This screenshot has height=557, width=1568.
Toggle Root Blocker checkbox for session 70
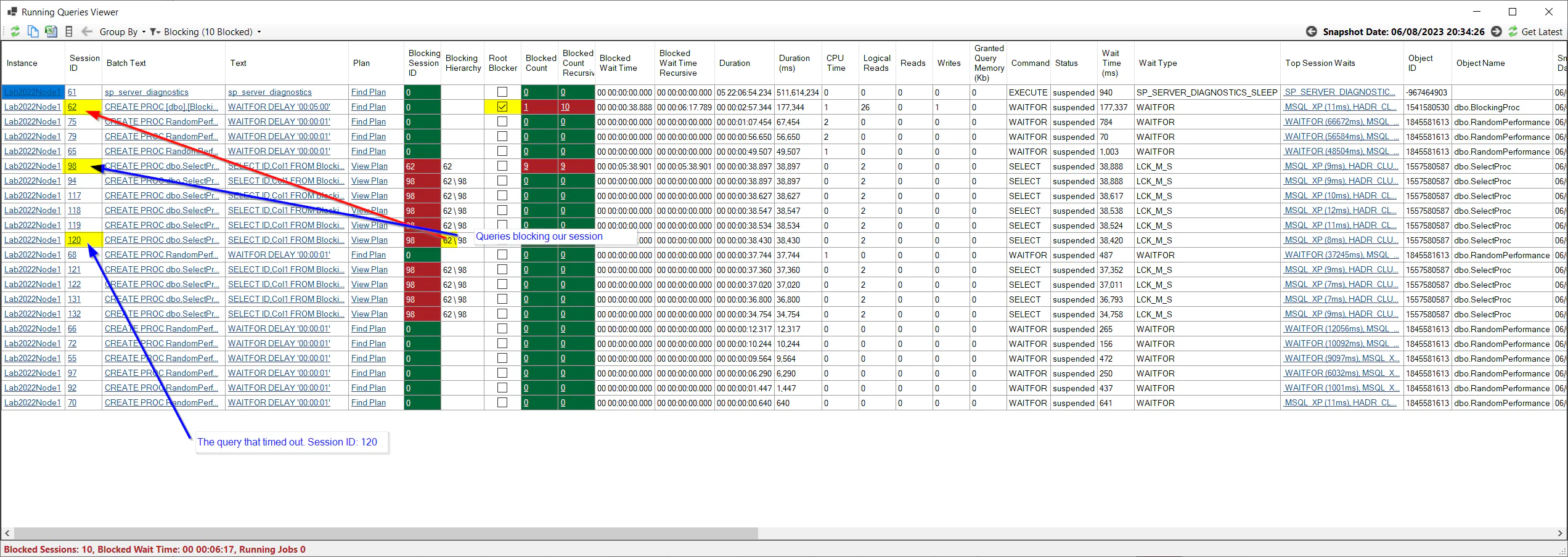click(502, 402)
